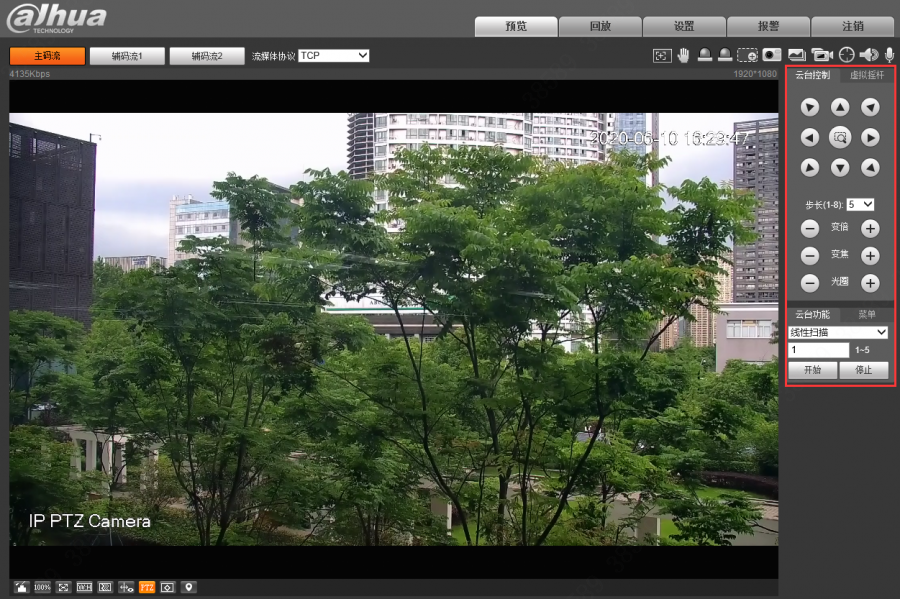Move camera up with PTZ arrow
900x599 pixels.
[840, 107]
